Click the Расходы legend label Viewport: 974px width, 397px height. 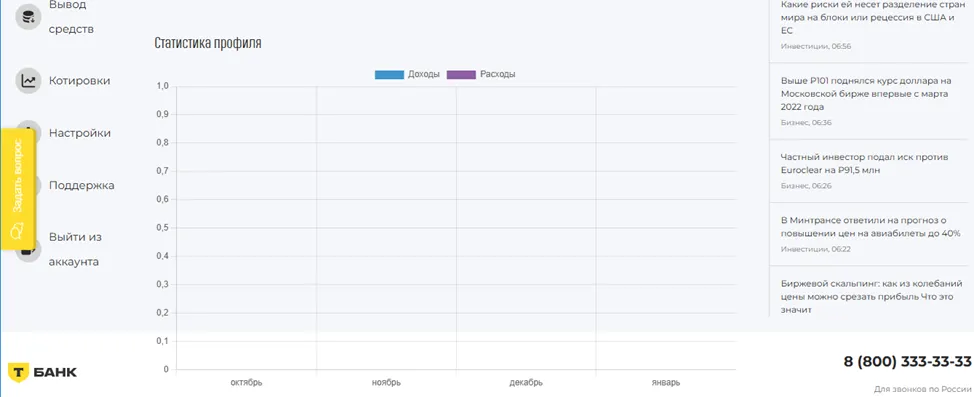point(498,75)
